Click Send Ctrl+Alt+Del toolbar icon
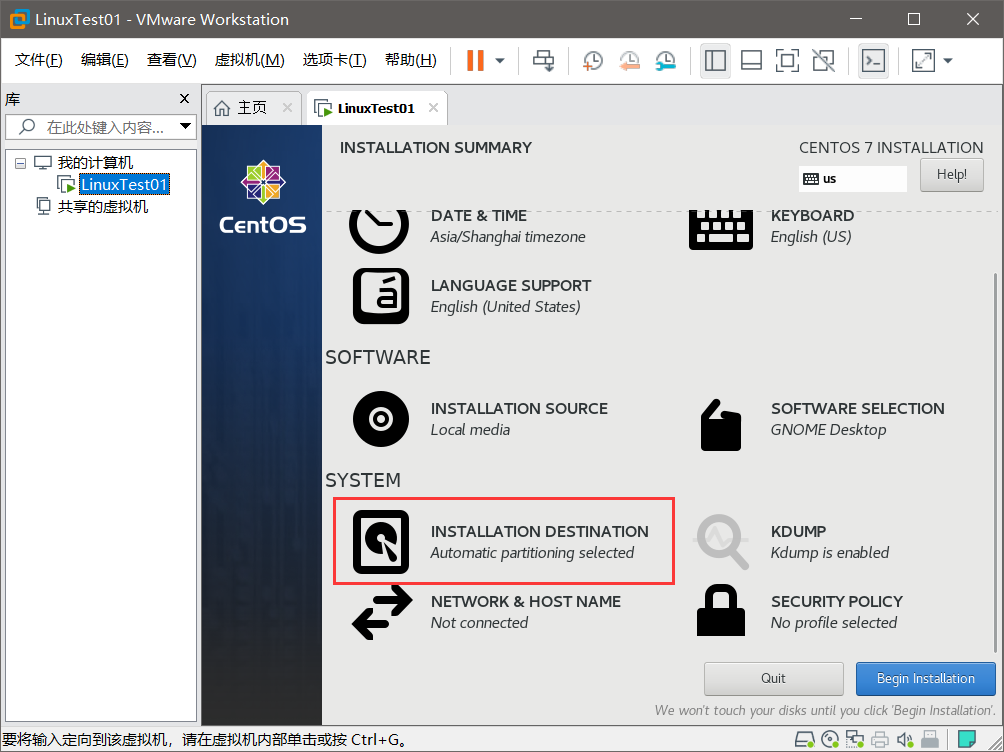The height and width of the screenshot is (752, 1004). pos(544,61)
